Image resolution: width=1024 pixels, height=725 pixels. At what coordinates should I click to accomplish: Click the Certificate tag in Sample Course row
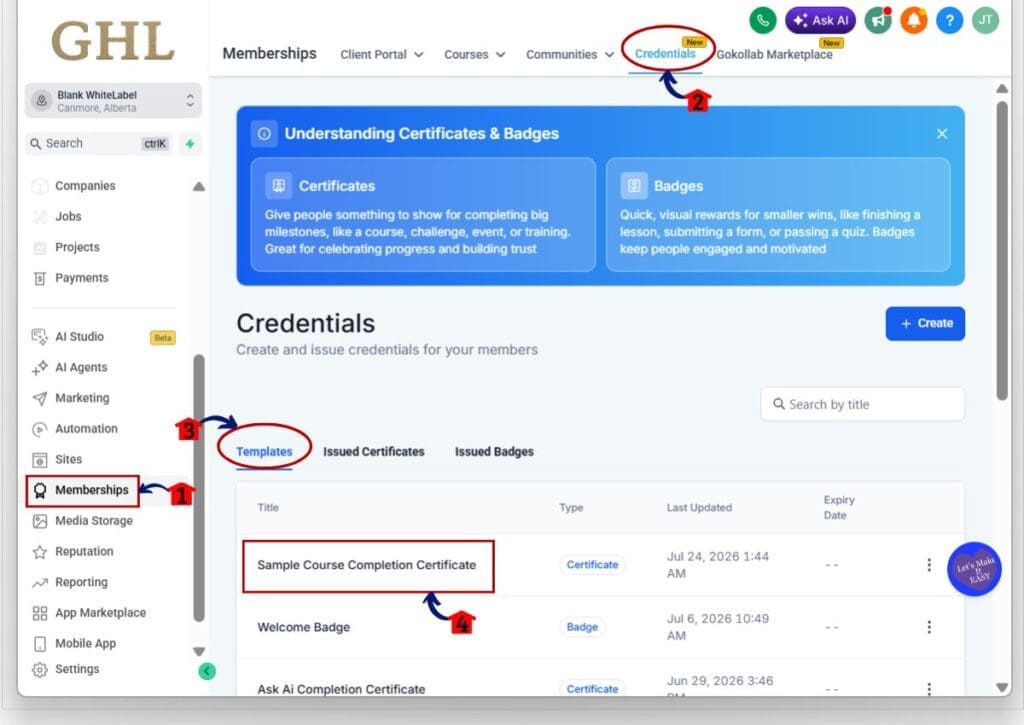(x=592, y=565)
